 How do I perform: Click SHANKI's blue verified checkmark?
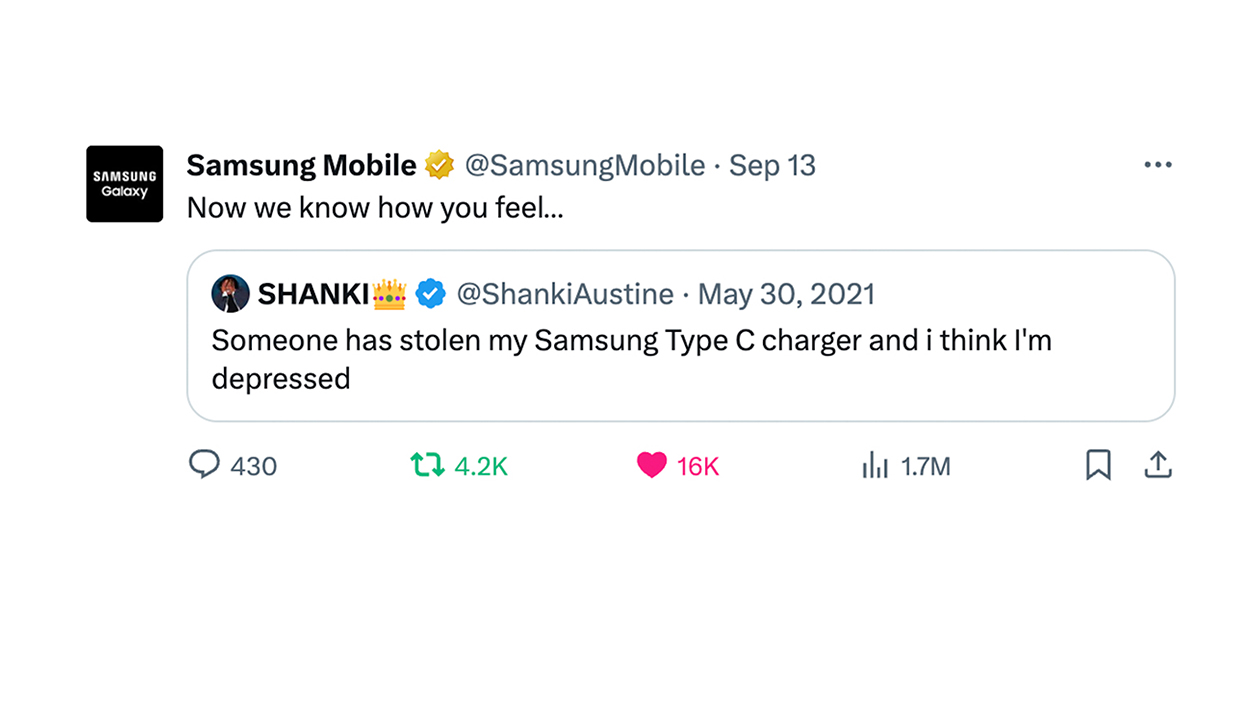tap(431, 293)
